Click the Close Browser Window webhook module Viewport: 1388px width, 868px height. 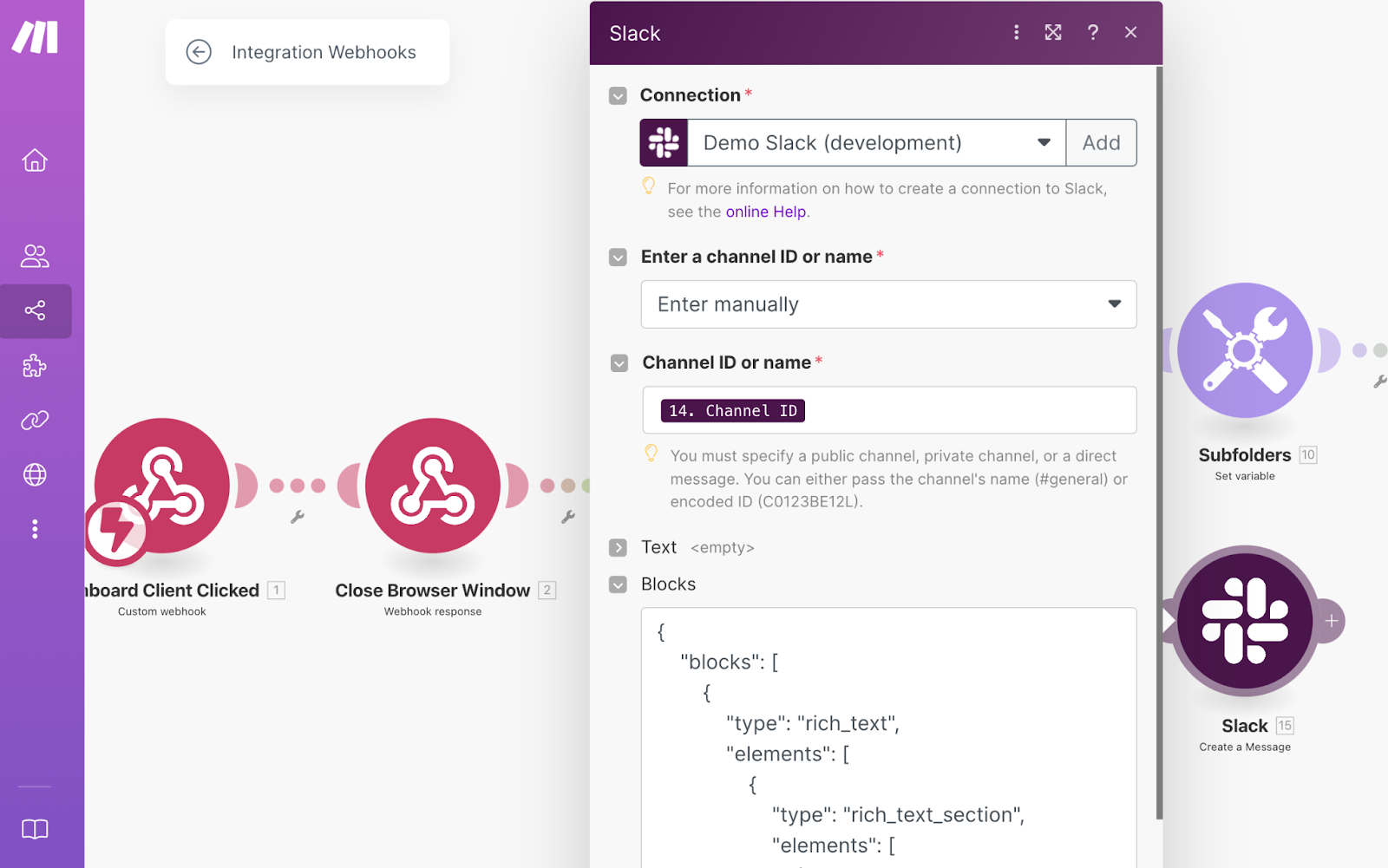[x=433, y=486]
